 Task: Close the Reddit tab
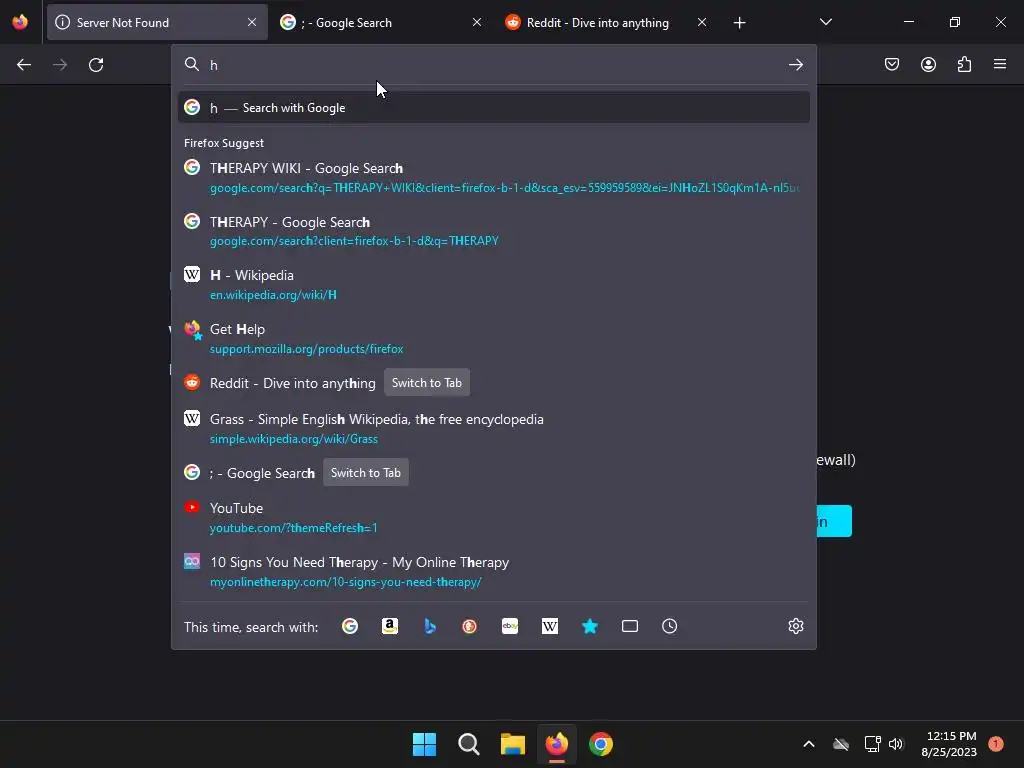coord(702,22)
